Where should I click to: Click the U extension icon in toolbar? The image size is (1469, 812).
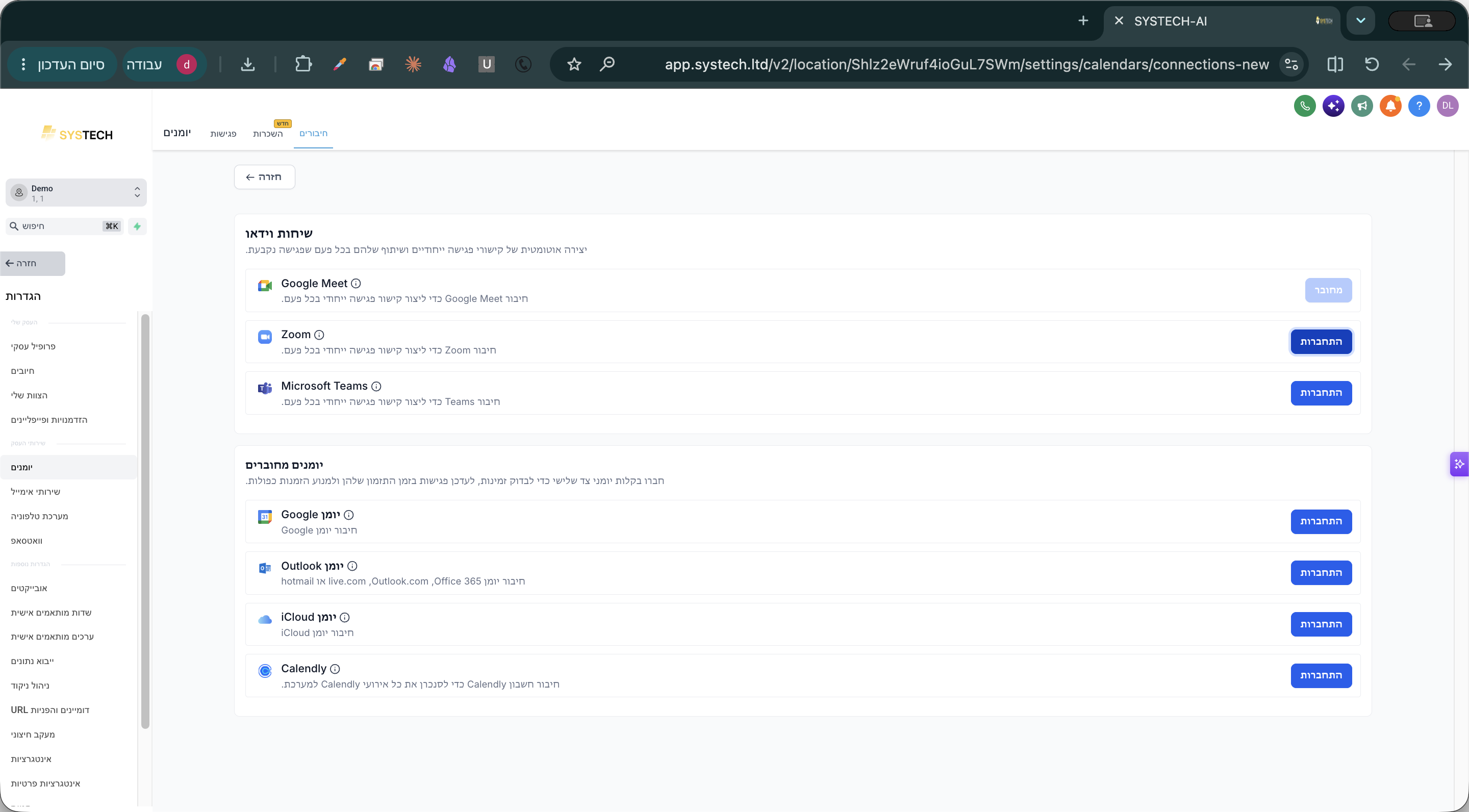coord(487,64)
